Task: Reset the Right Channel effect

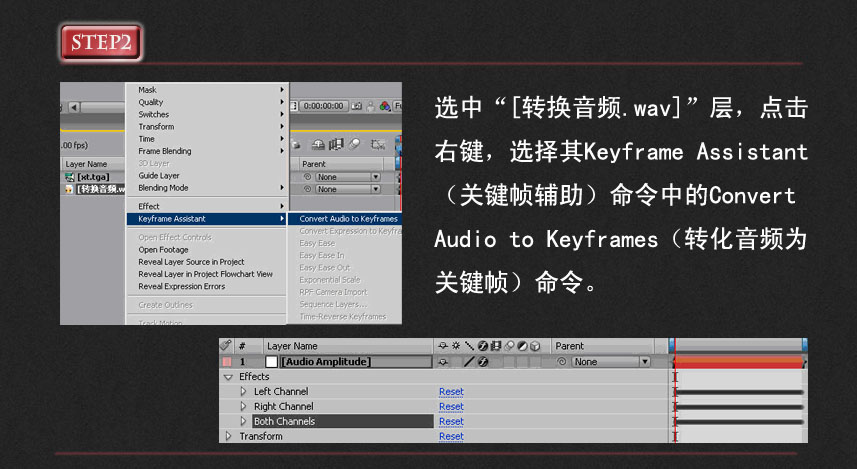Action: [x=451, y=407]
